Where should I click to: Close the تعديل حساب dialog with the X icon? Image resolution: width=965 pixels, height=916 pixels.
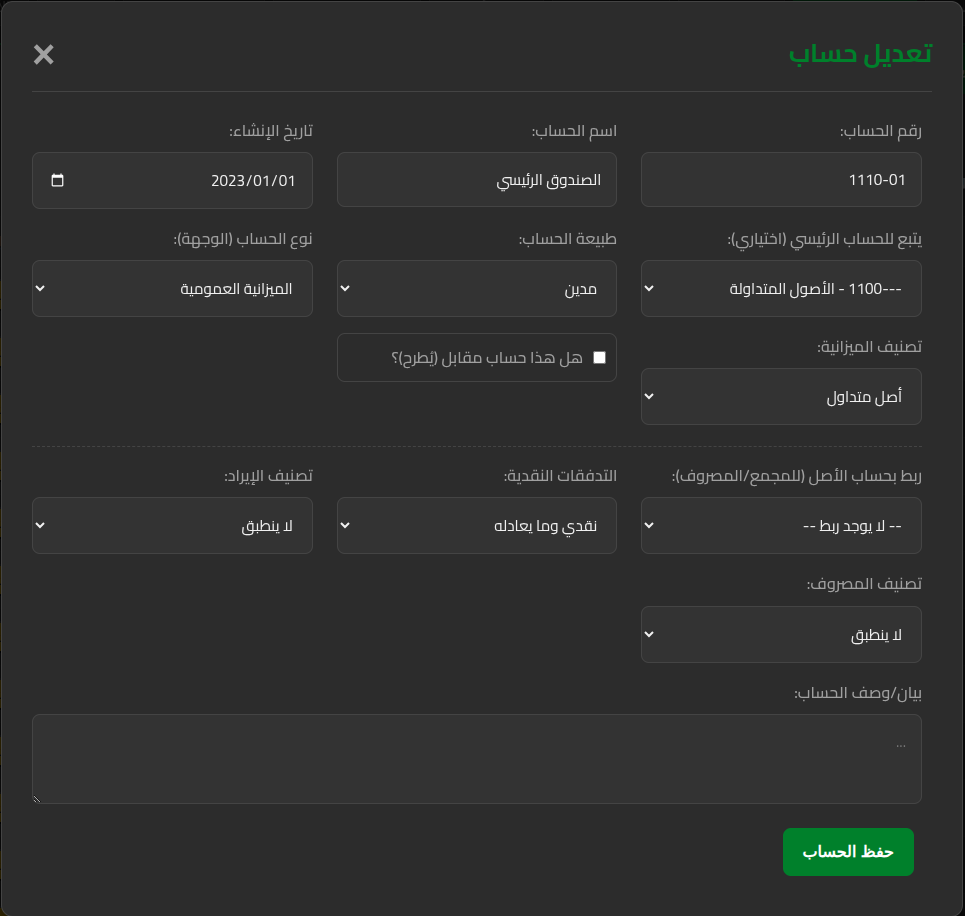[x=43, y=55]
